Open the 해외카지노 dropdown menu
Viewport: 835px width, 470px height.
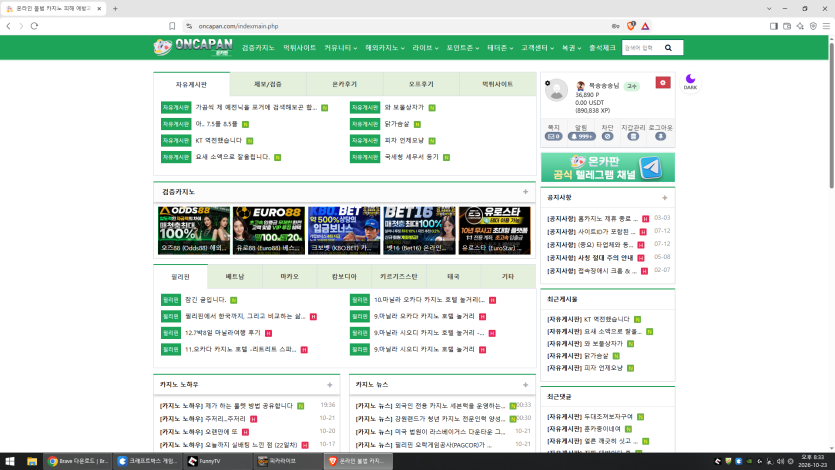tap(384, 48)
